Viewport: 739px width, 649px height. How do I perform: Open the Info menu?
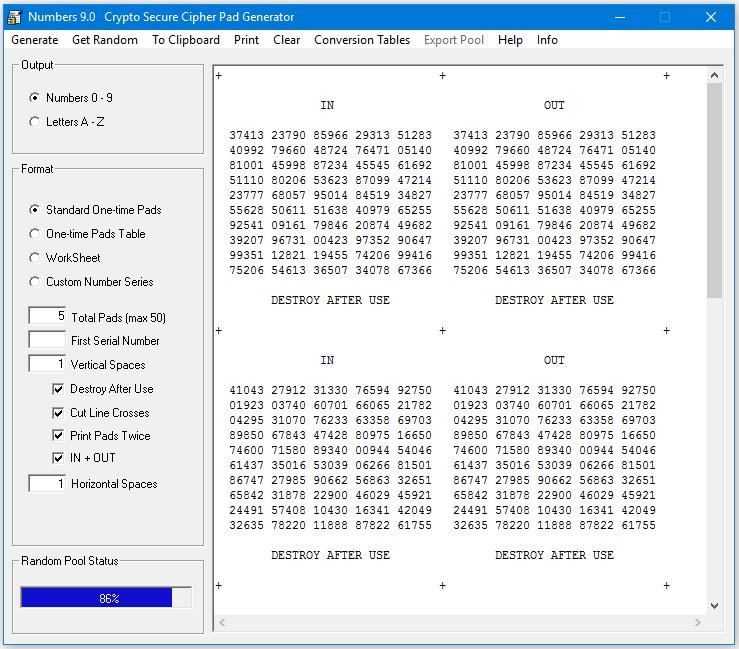point(547,40)
